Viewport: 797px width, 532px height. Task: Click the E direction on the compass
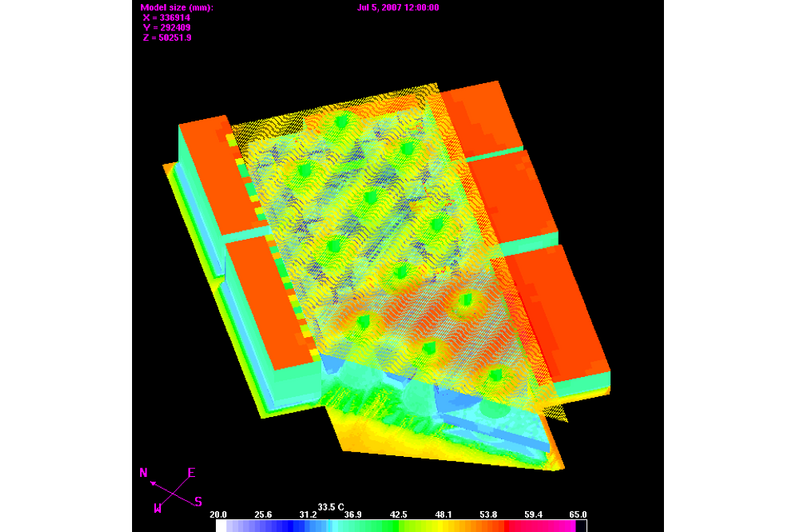tap(191, 473)
